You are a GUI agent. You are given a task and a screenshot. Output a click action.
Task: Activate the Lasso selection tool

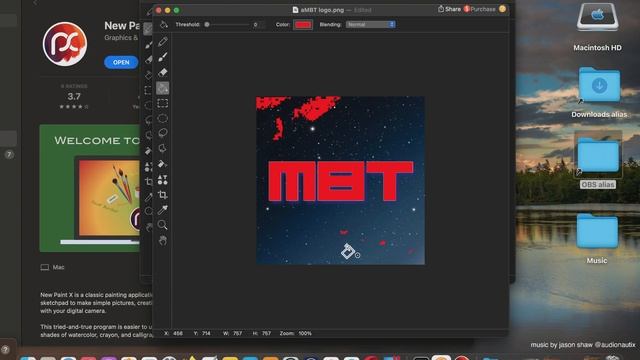pos(163,133)
